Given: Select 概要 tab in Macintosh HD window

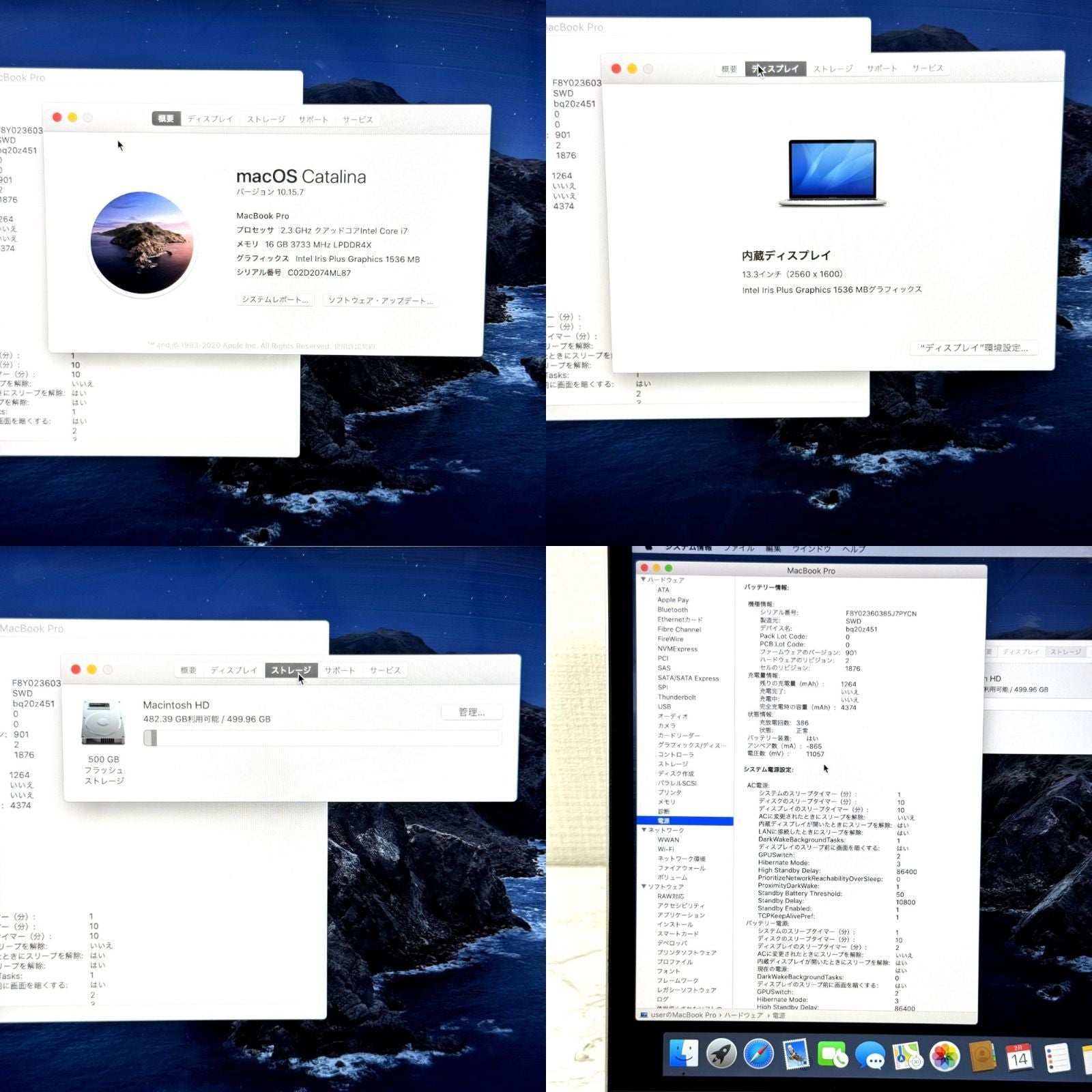Looking at the screenshot, I should pos(188,670).
